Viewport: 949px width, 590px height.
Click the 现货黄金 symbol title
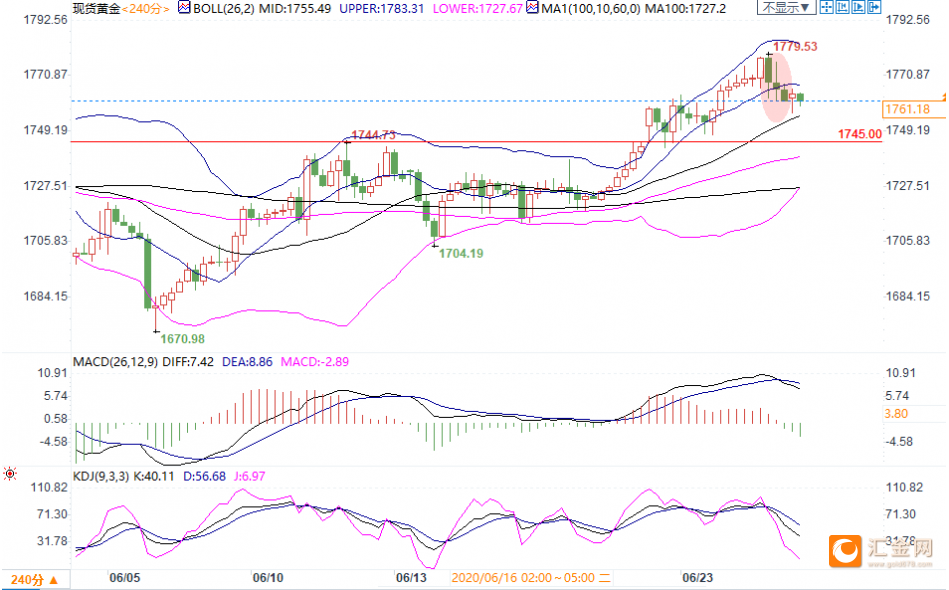(96, 8)
